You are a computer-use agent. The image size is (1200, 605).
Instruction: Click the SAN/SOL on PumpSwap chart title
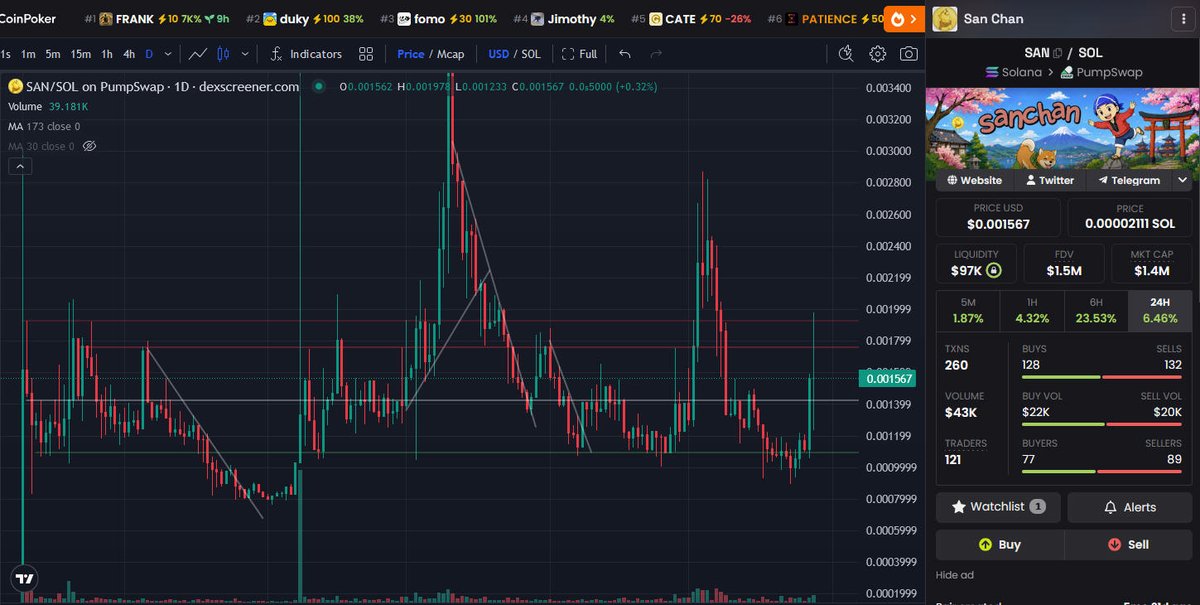(162, 87)
